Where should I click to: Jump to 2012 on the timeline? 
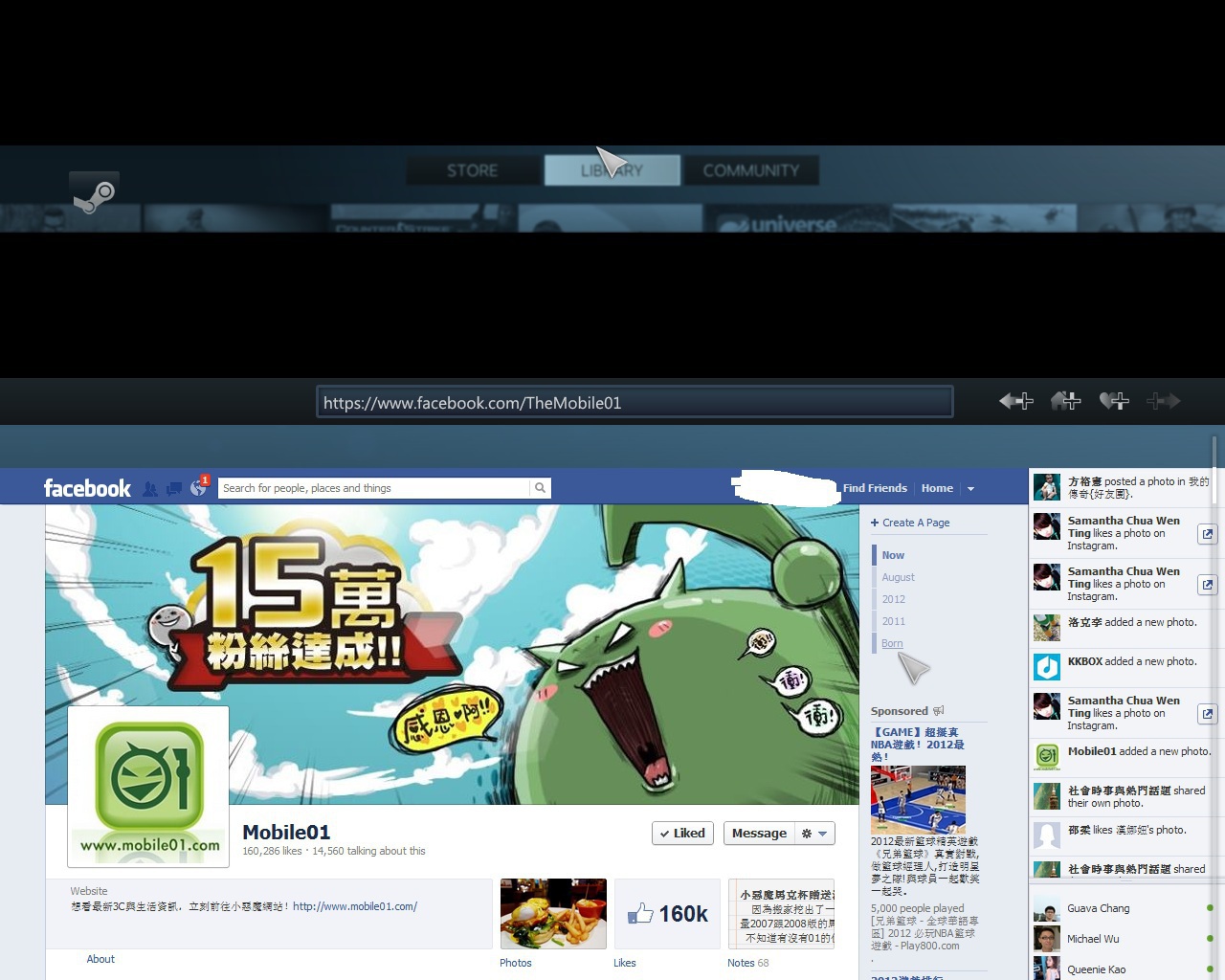(x=893, y=599)
